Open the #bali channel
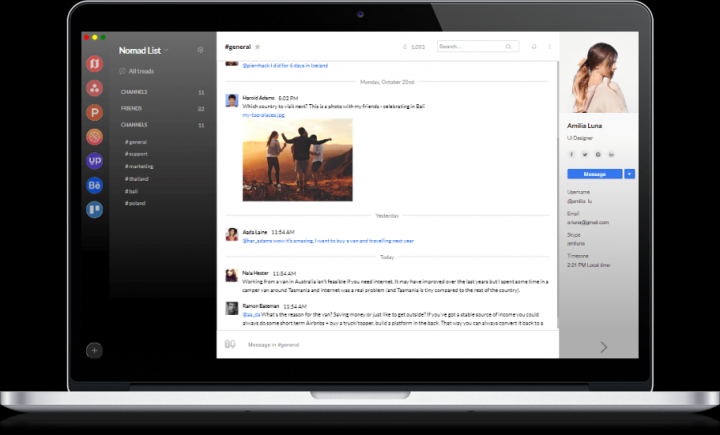This screenshot has height=435, width=720. click(131, 191)
